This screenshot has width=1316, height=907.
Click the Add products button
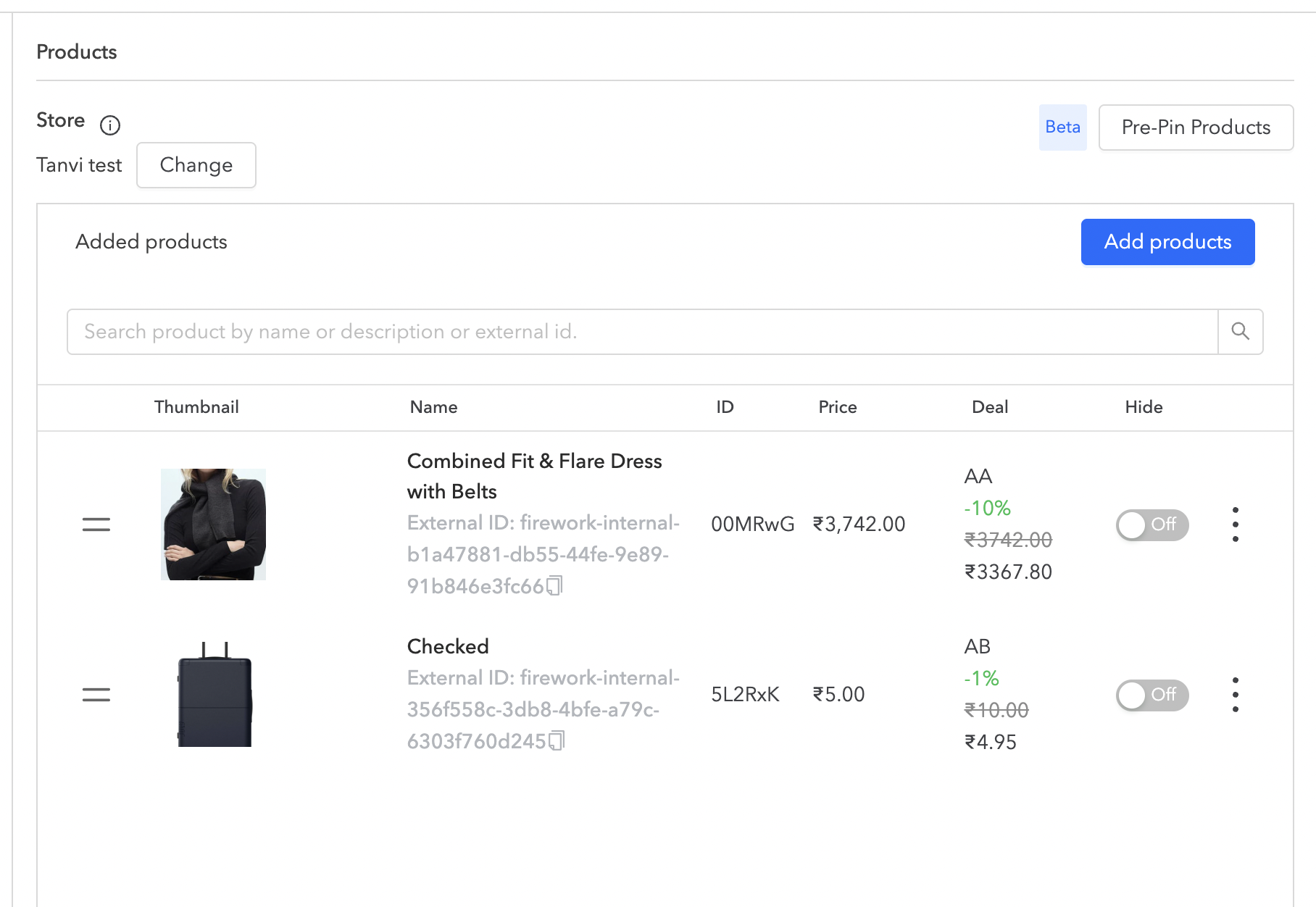[1167, 242]
